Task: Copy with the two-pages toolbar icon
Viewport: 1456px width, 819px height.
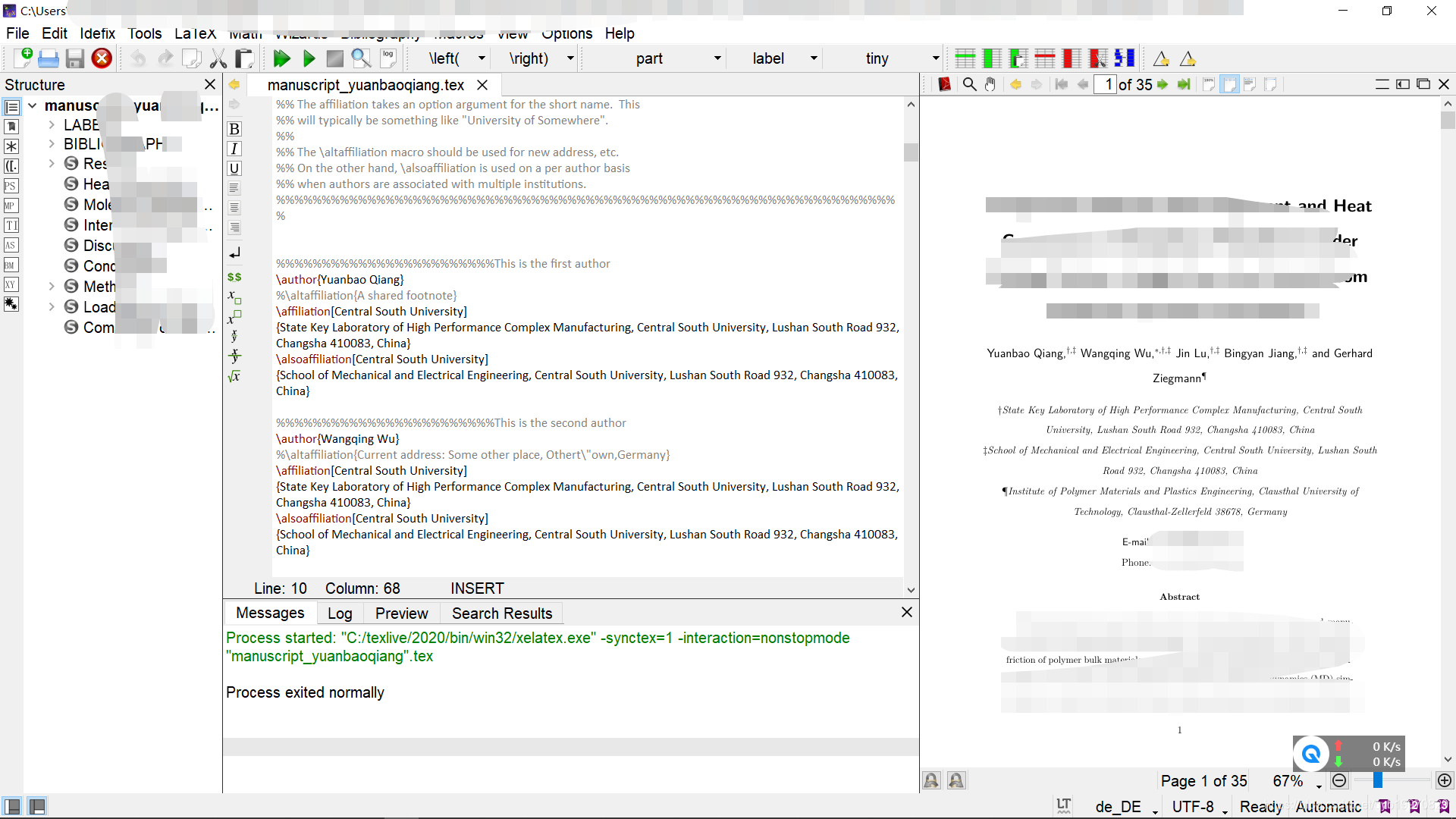Action: coord(192,58)
